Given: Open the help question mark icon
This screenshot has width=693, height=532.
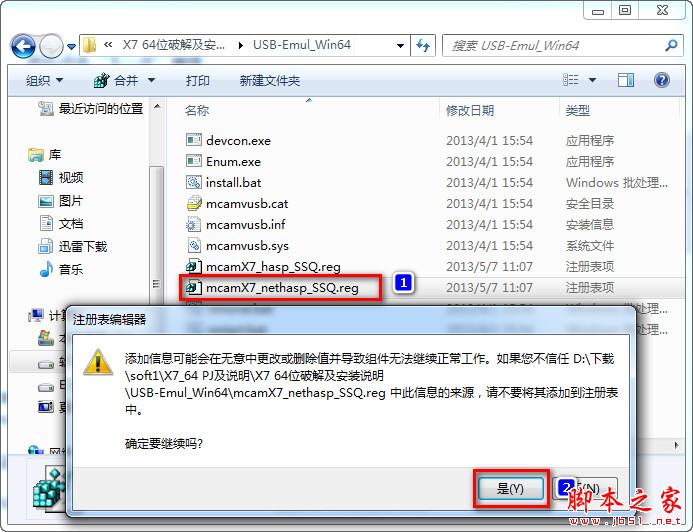Looking at the screenshot, I should 662,80.
